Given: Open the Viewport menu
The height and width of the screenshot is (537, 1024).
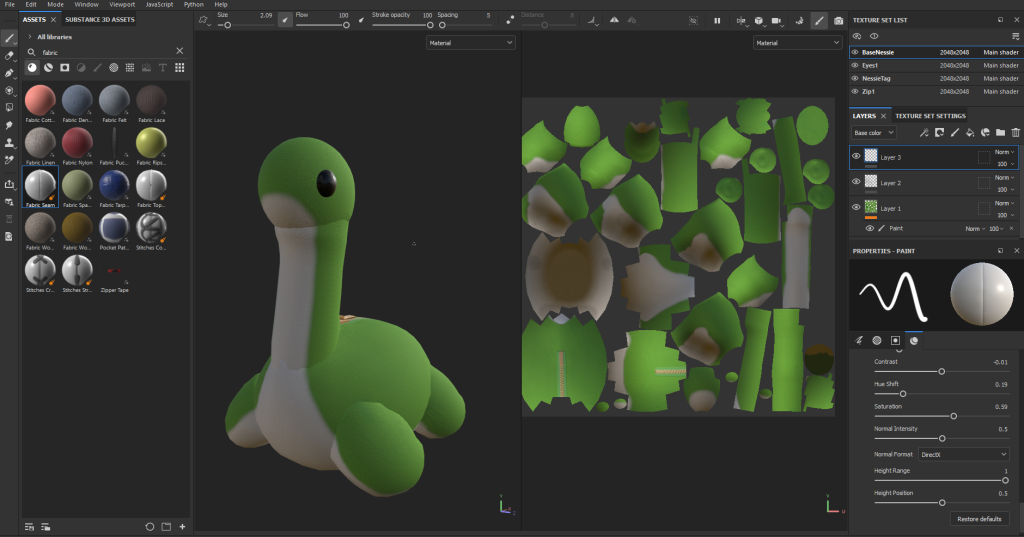Looking at the screenshot, I should click(121, 5).
